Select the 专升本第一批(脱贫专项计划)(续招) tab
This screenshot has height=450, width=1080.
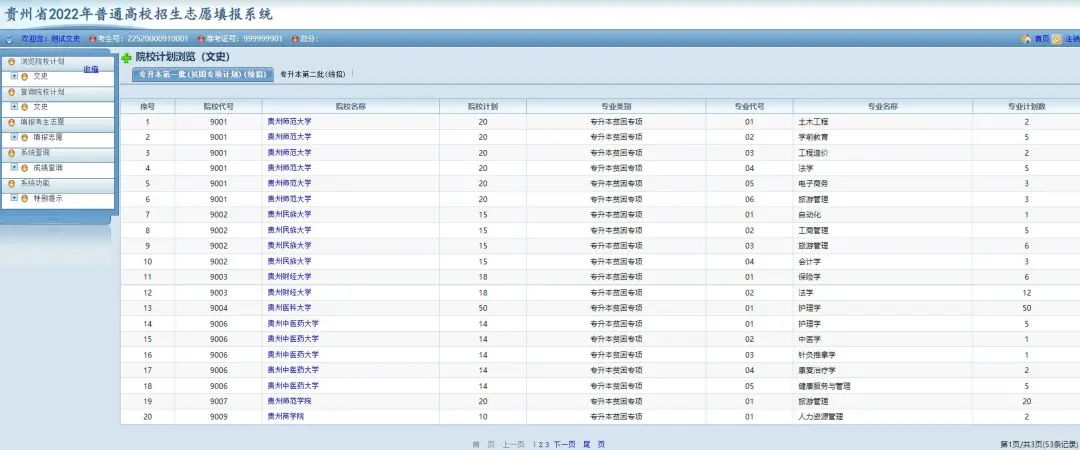pyautogui.click(x=203, y=75)
